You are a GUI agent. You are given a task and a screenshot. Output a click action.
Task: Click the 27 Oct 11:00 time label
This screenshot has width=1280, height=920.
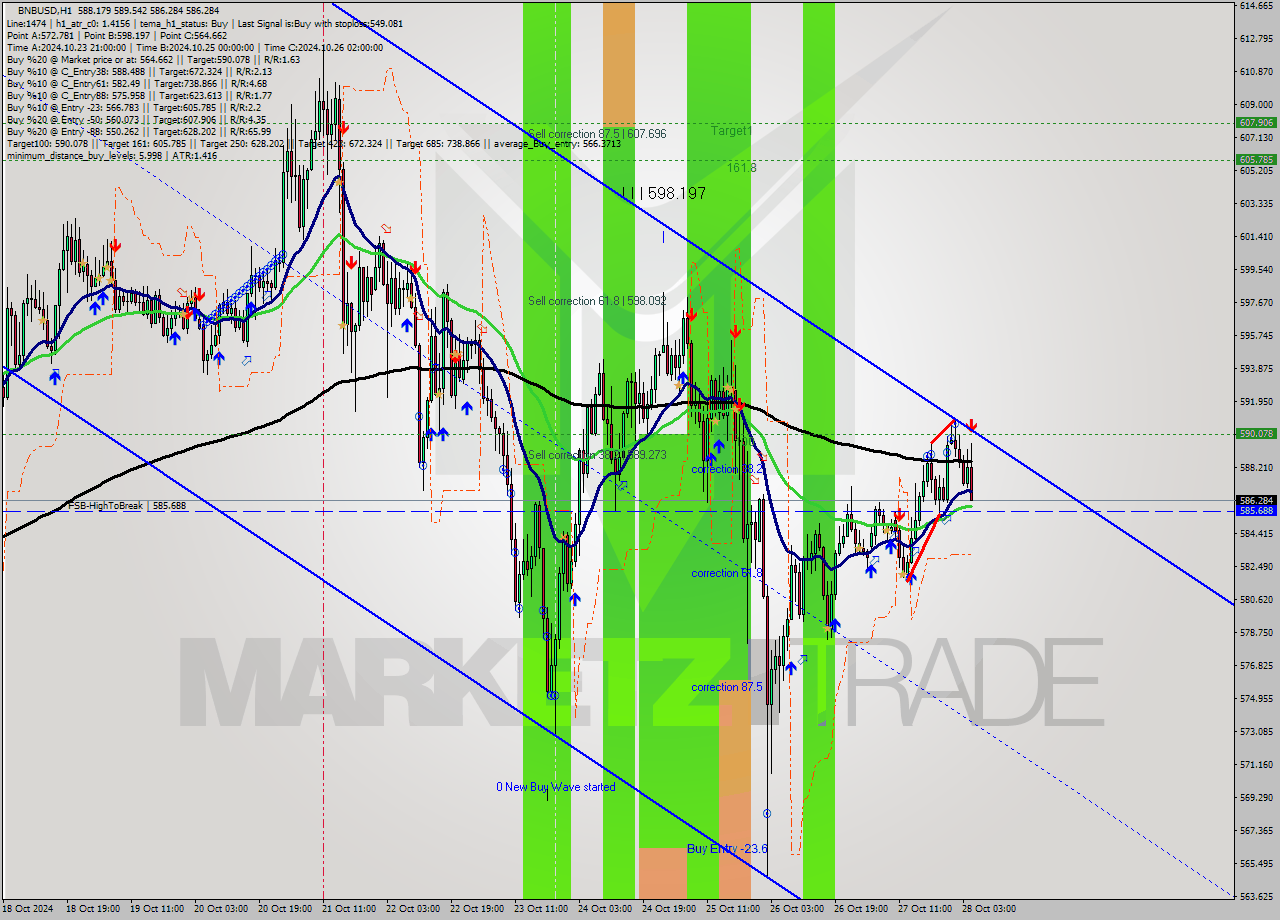pyautogui.click(x=924, y=909)
